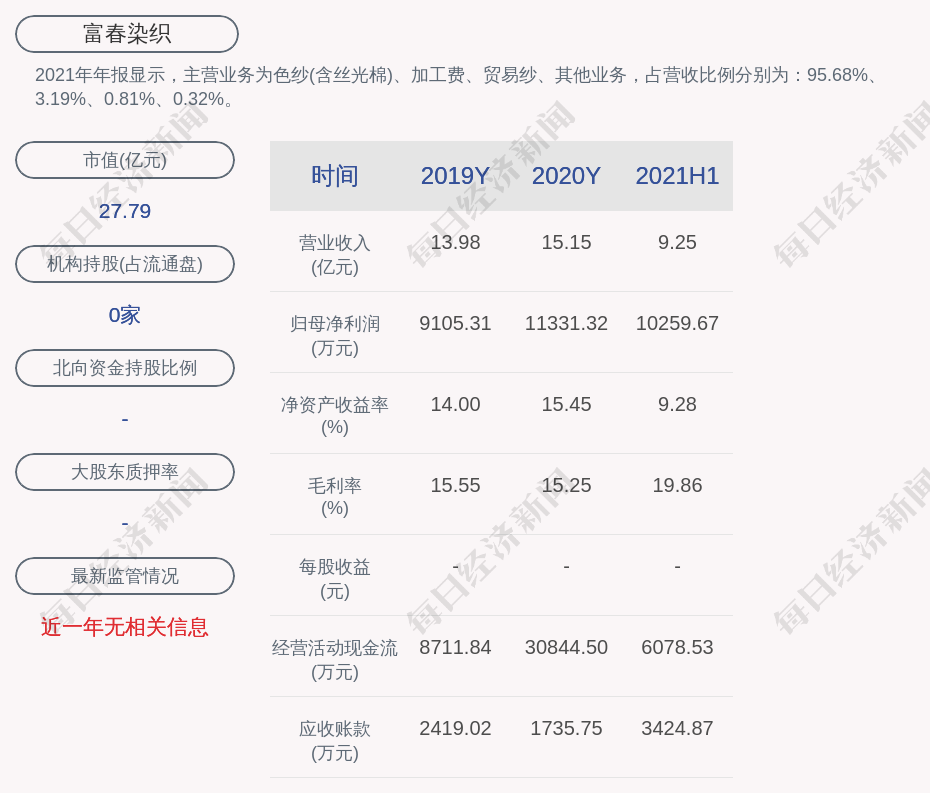Click the 0家 institutional holdings value
The width and height of the screenshot is (930, 793).
pos(125,315)
